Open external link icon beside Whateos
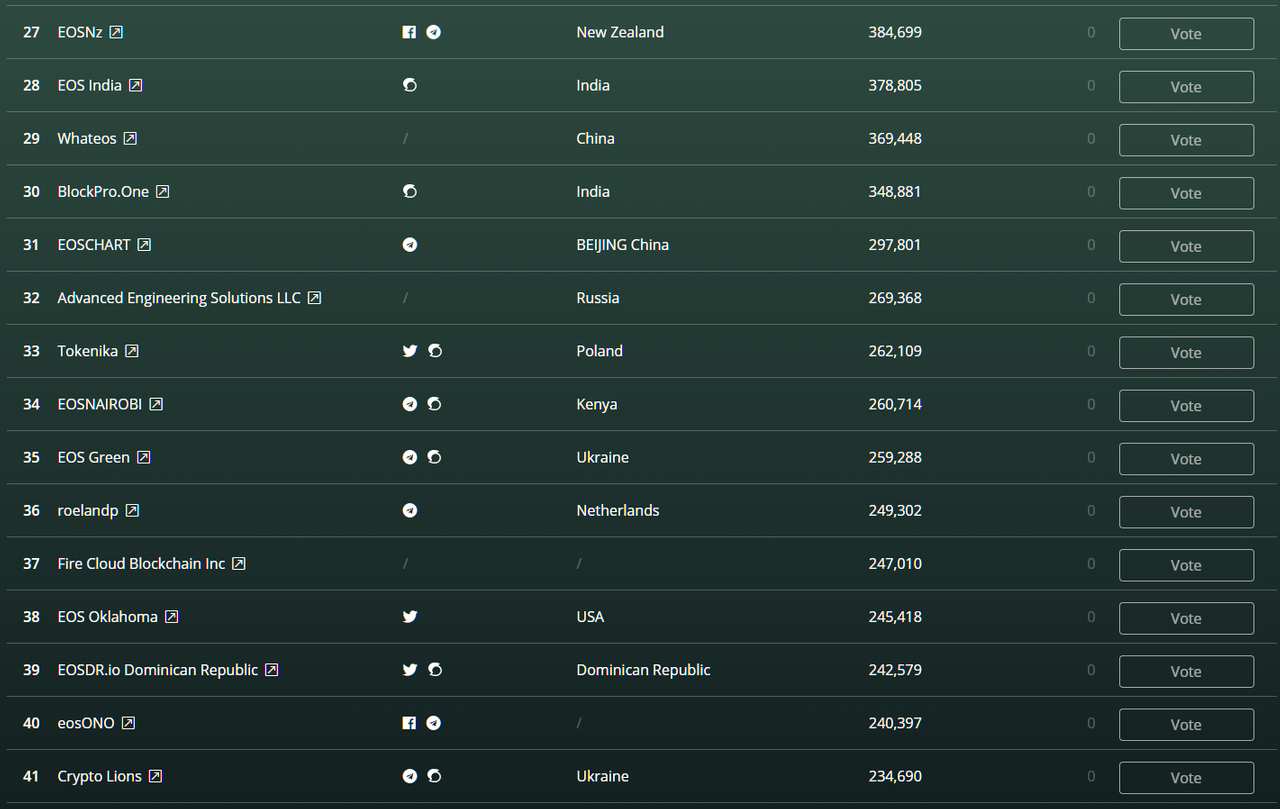The image size is (1280, 809). [130, 139]
